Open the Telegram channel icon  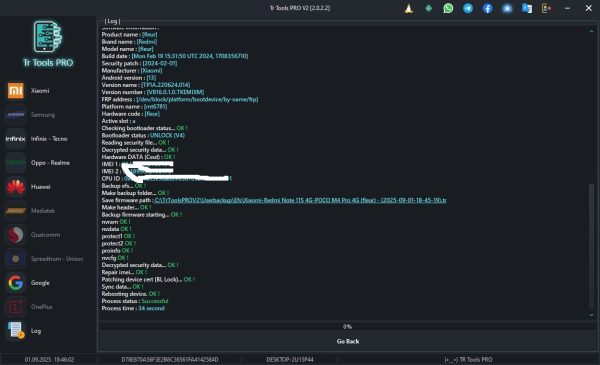pos(468,8)
